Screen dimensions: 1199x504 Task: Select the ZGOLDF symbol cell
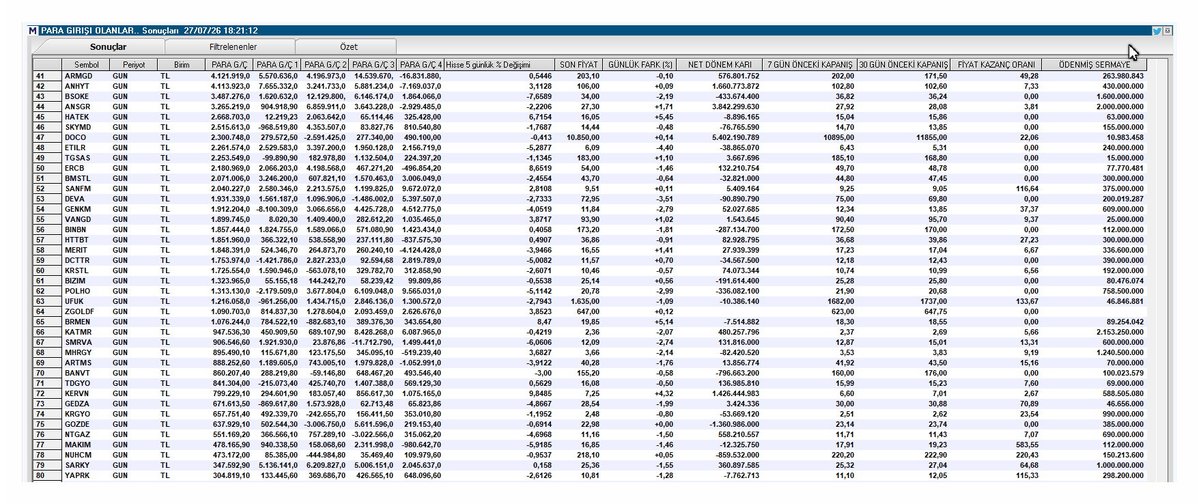(86, 310)
